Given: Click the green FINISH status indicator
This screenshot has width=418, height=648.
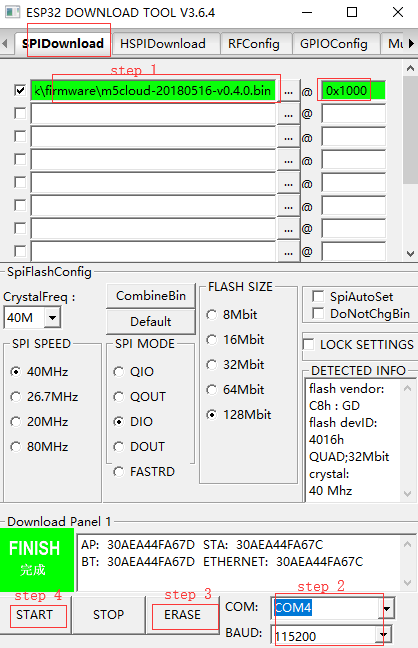Looking at the screenshot, I should coord(37,560).
